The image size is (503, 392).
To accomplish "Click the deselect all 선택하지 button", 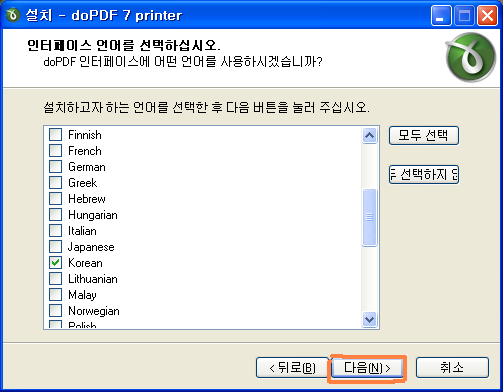I will pos(424,174).
